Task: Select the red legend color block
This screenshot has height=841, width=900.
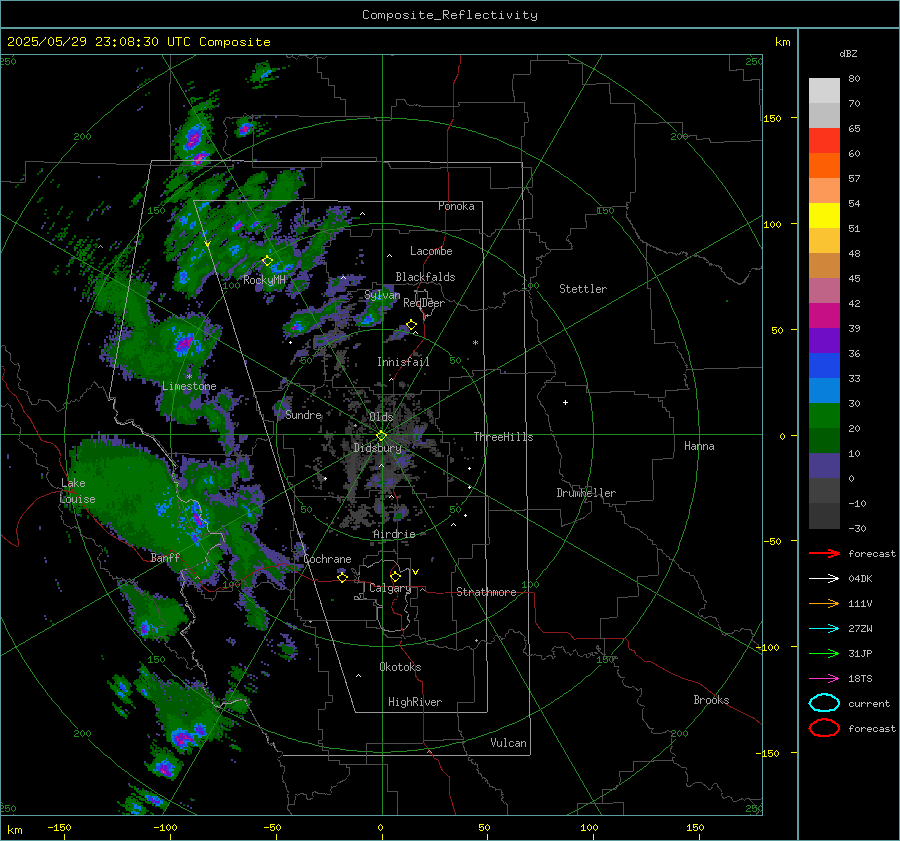Action: 824,141
